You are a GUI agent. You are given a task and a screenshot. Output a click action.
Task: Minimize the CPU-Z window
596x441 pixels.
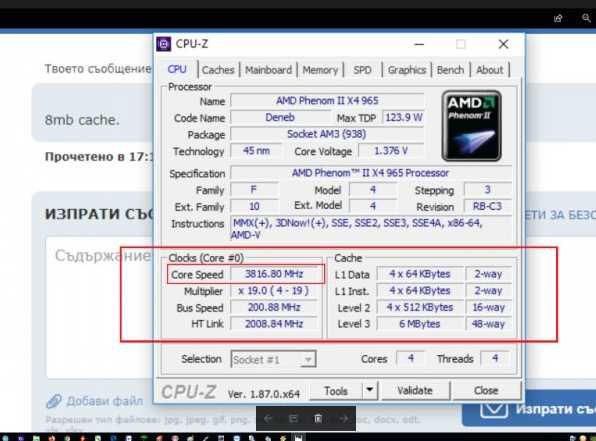pyautogui.click(x=419, y=44)
